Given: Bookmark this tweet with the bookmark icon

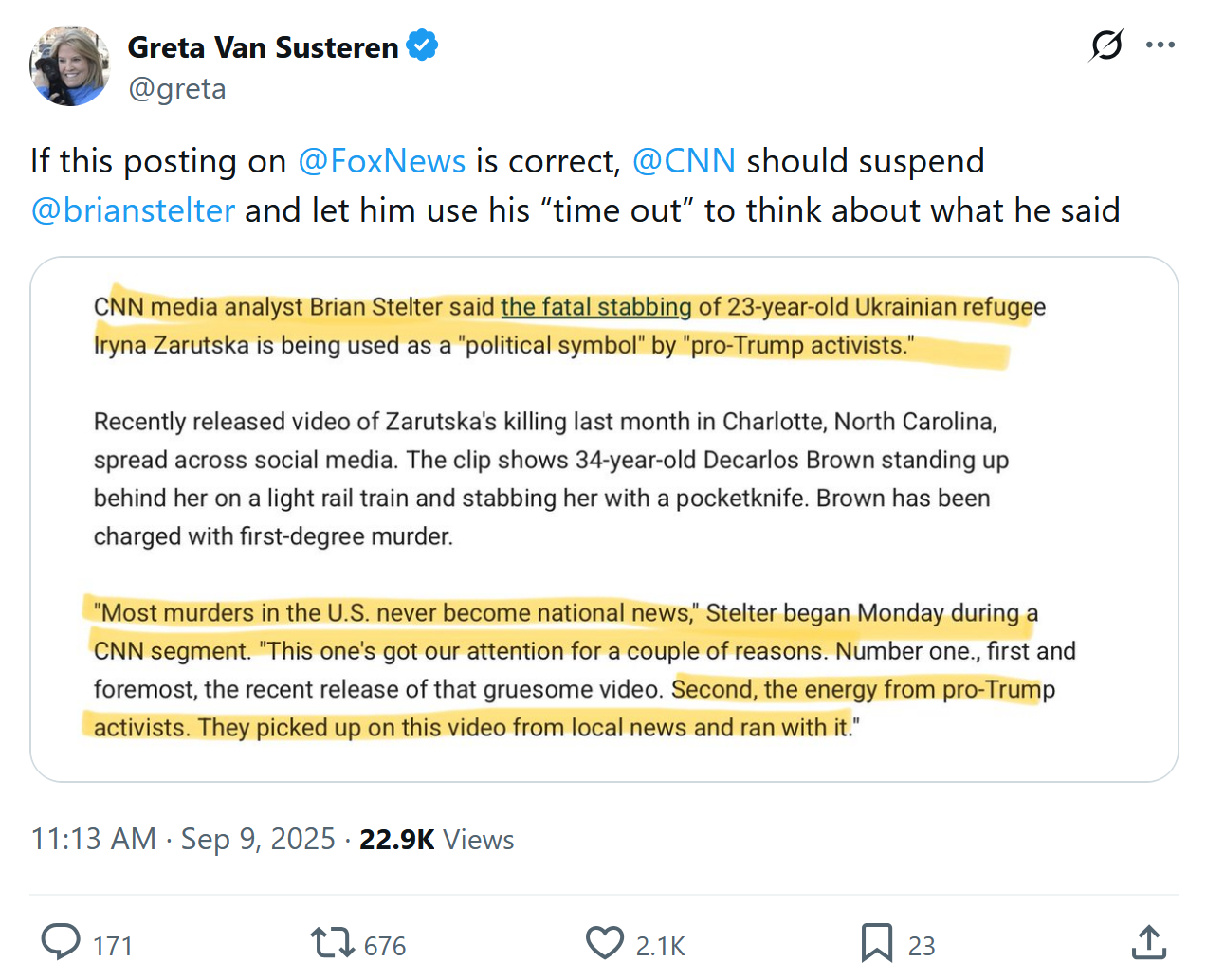Looking at the screenshot, I should pyautogui.click(x=876, y=943).
